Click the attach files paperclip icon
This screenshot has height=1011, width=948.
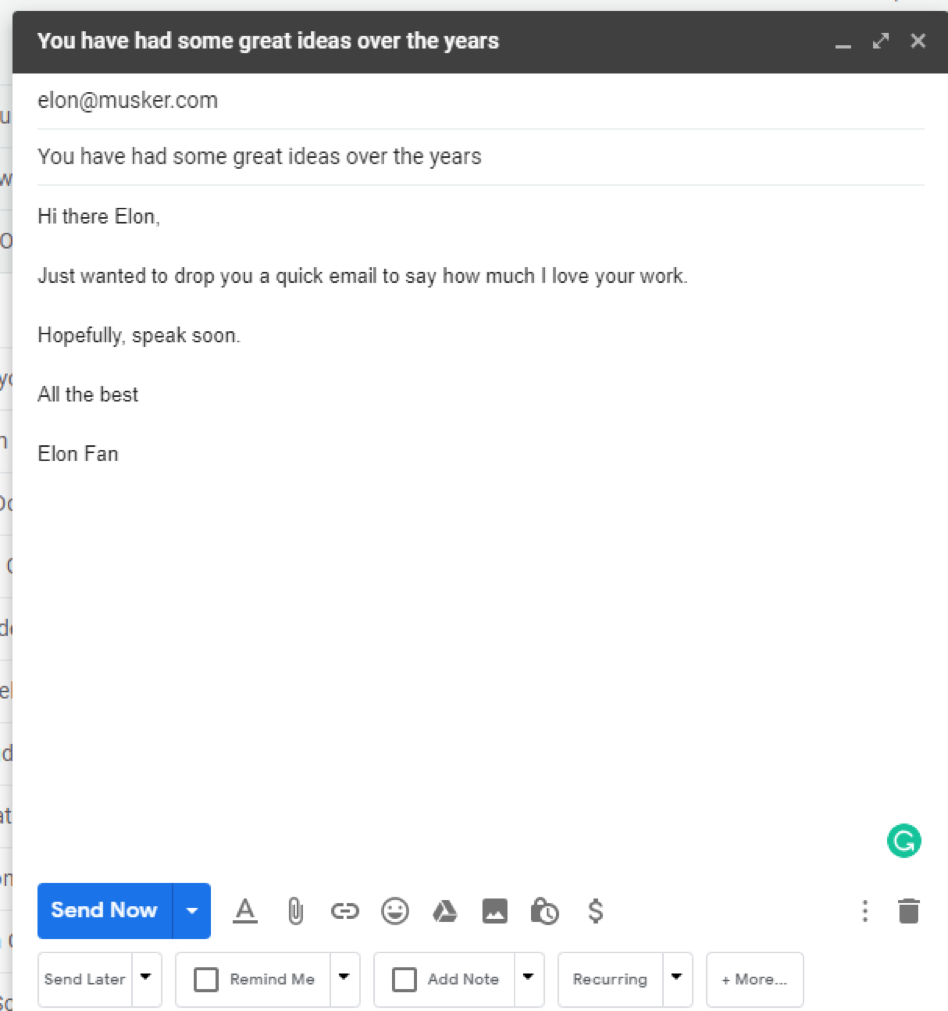tap(295, 911)
